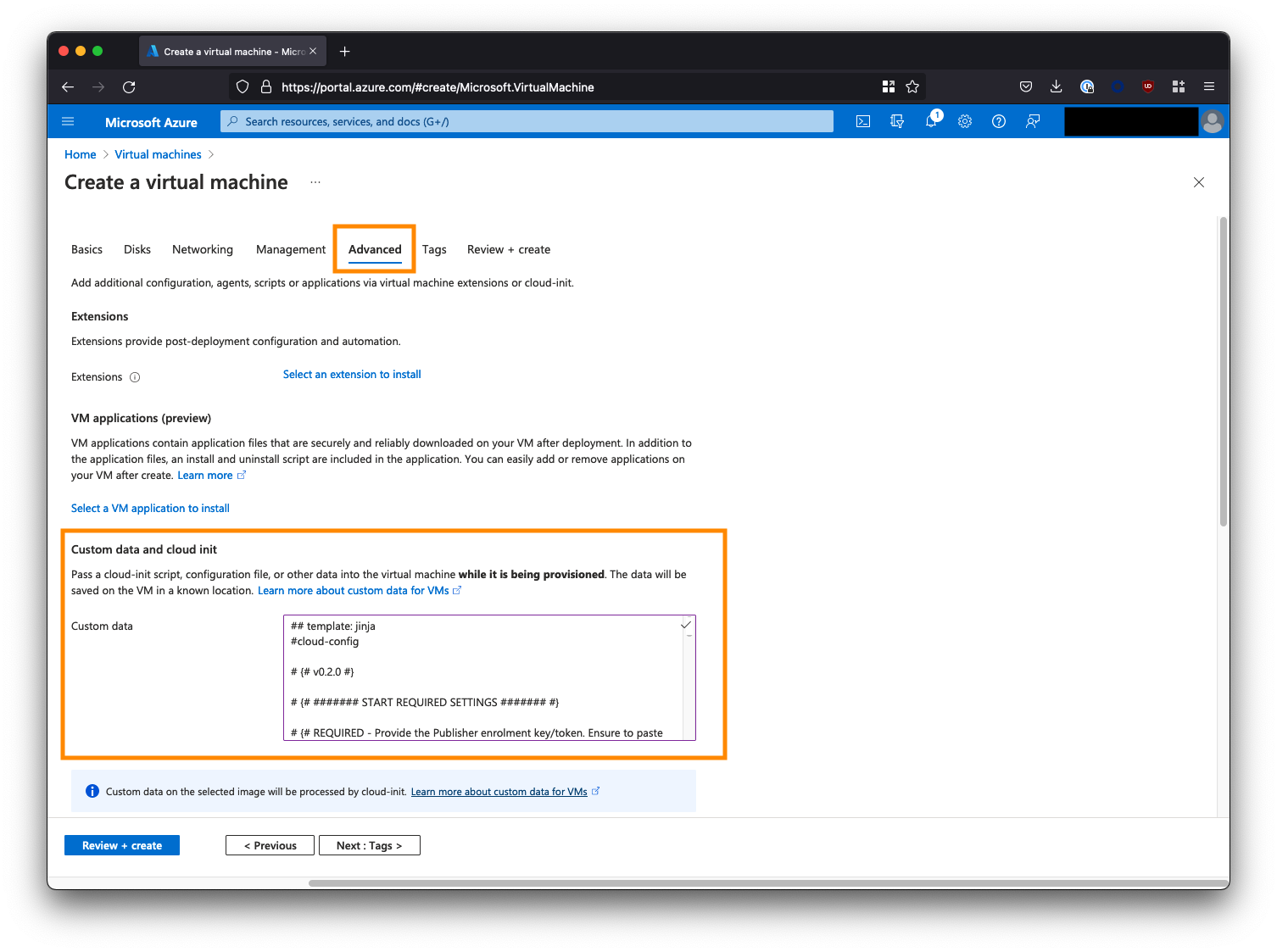Click the Next : Tags button
This screenshot has height=952, width=1277.
[x=370, y=845]
